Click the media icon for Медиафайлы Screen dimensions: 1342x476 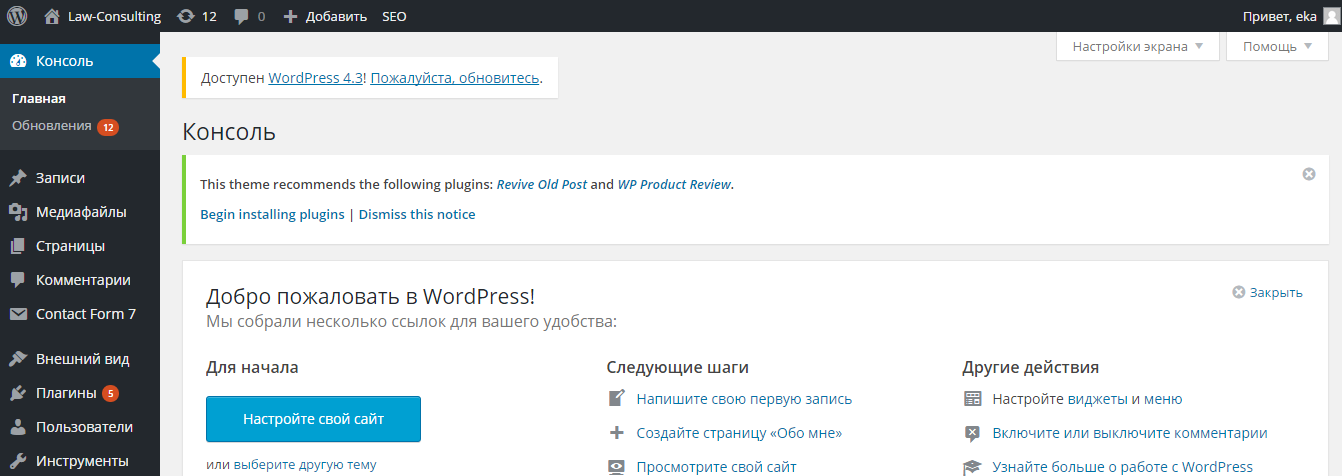[x=18, y=212]
